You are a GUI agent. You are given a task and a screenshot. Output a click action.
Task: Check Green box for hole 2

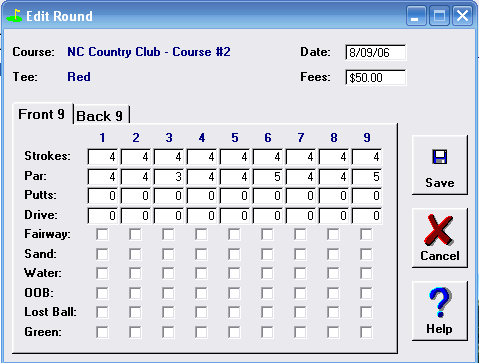[135, 332]
